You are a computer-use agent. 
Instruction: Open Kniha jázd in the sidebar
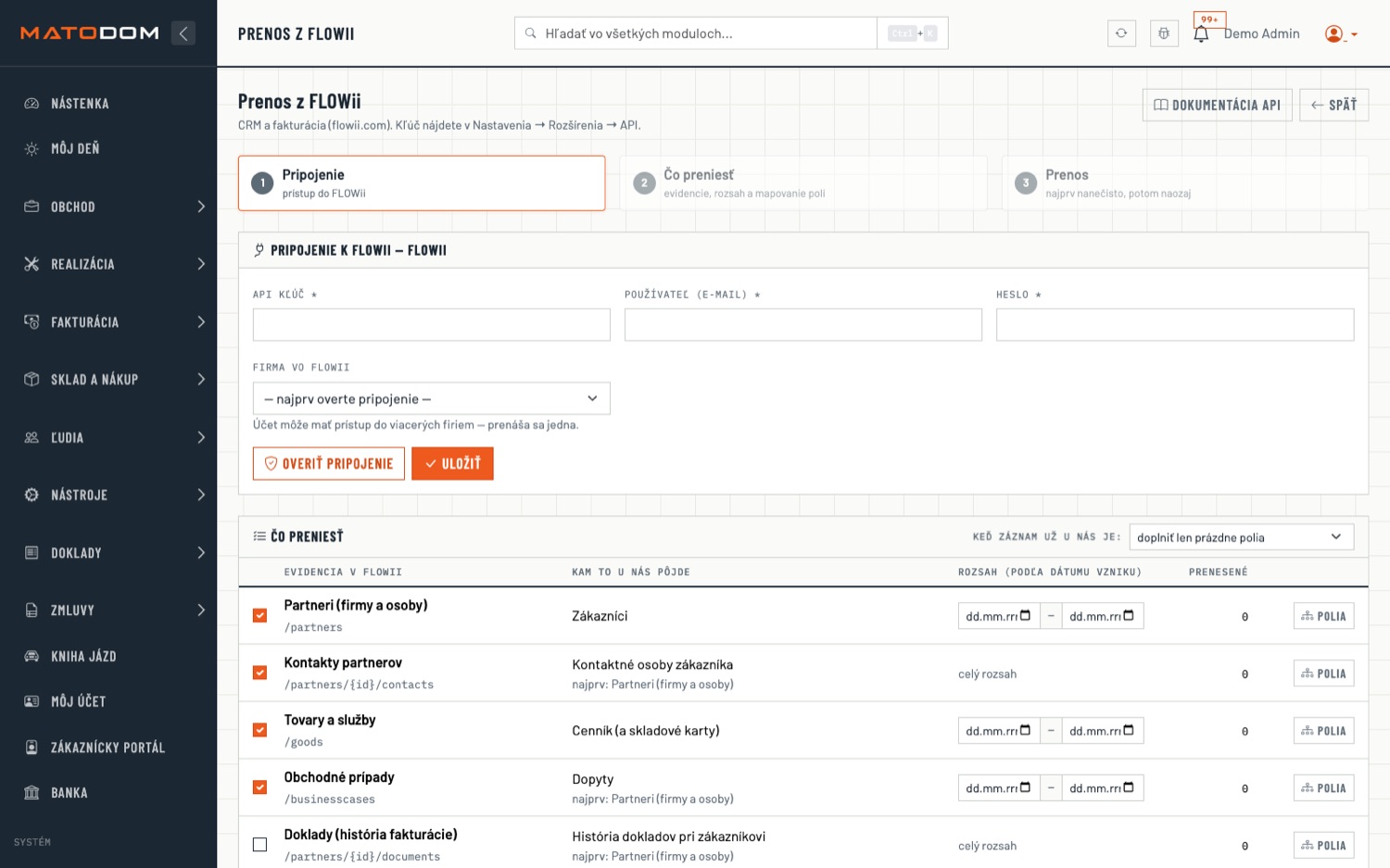point(108,656)
